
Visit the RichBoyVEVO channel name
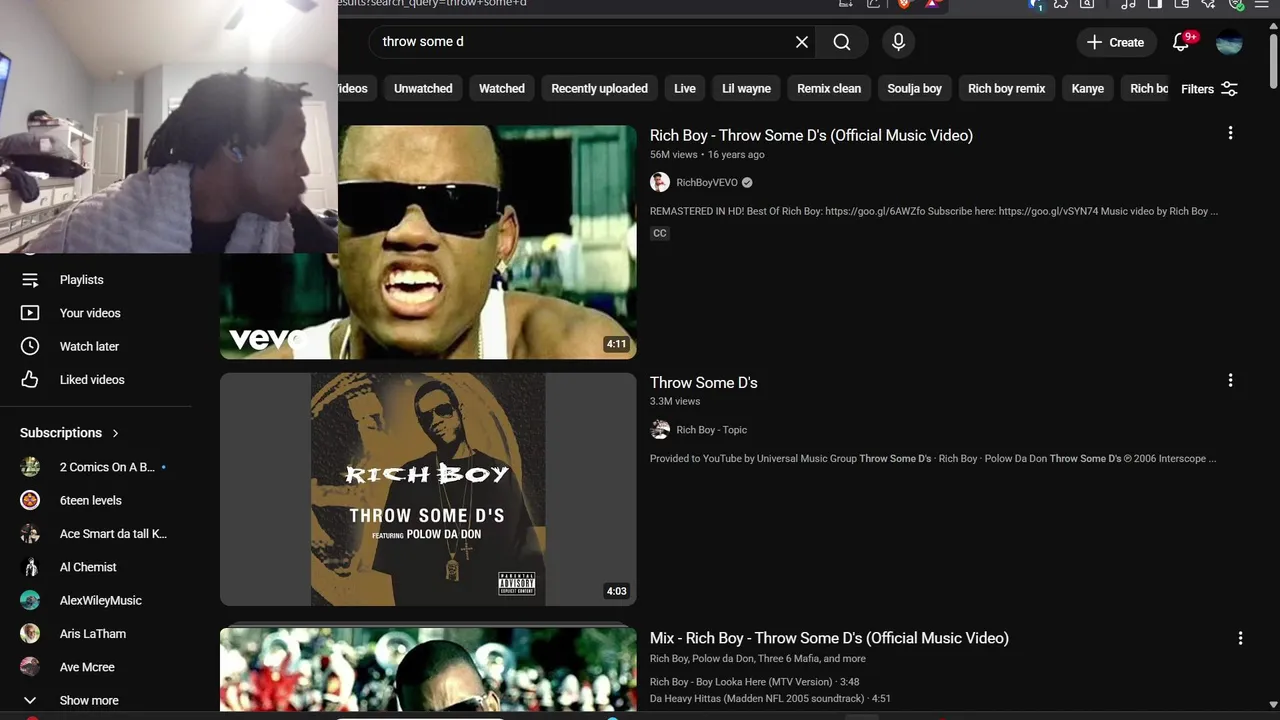707,182
